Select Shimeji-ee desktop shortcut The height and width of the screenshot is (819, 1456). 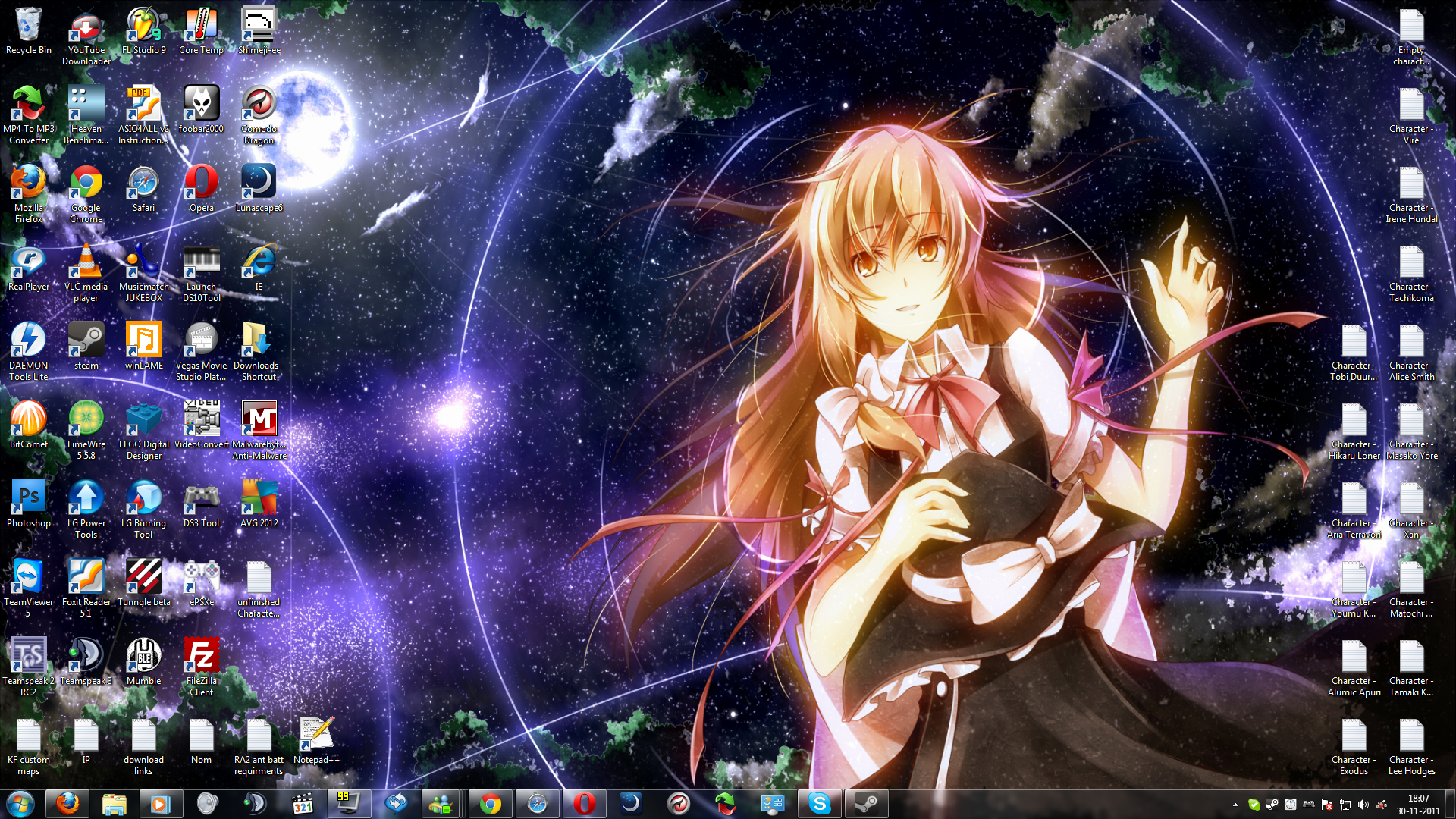tap(259, 30)
